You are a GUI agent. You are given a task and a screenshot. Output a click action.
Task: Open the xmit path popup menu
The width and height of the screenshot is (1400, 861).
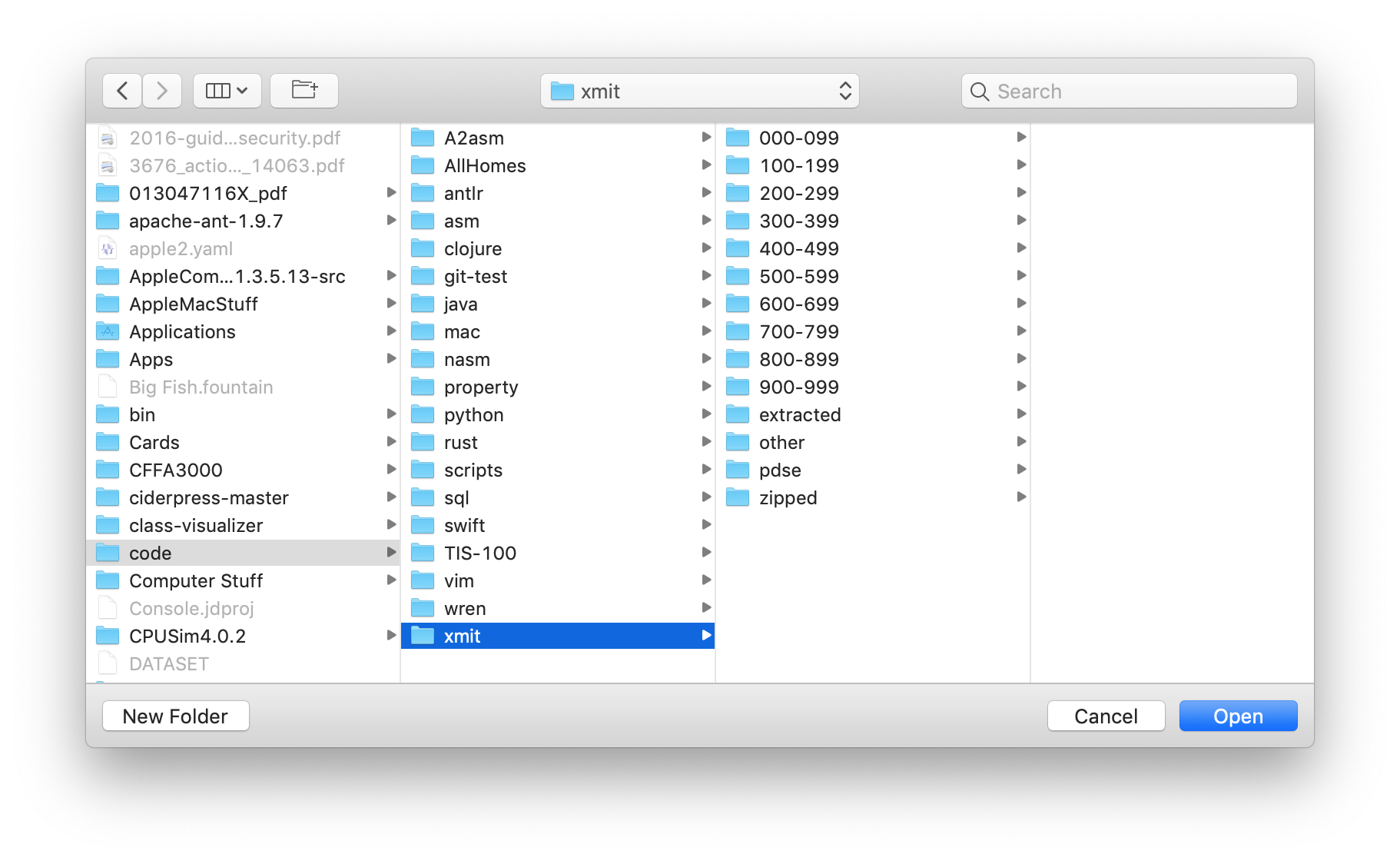699,91
